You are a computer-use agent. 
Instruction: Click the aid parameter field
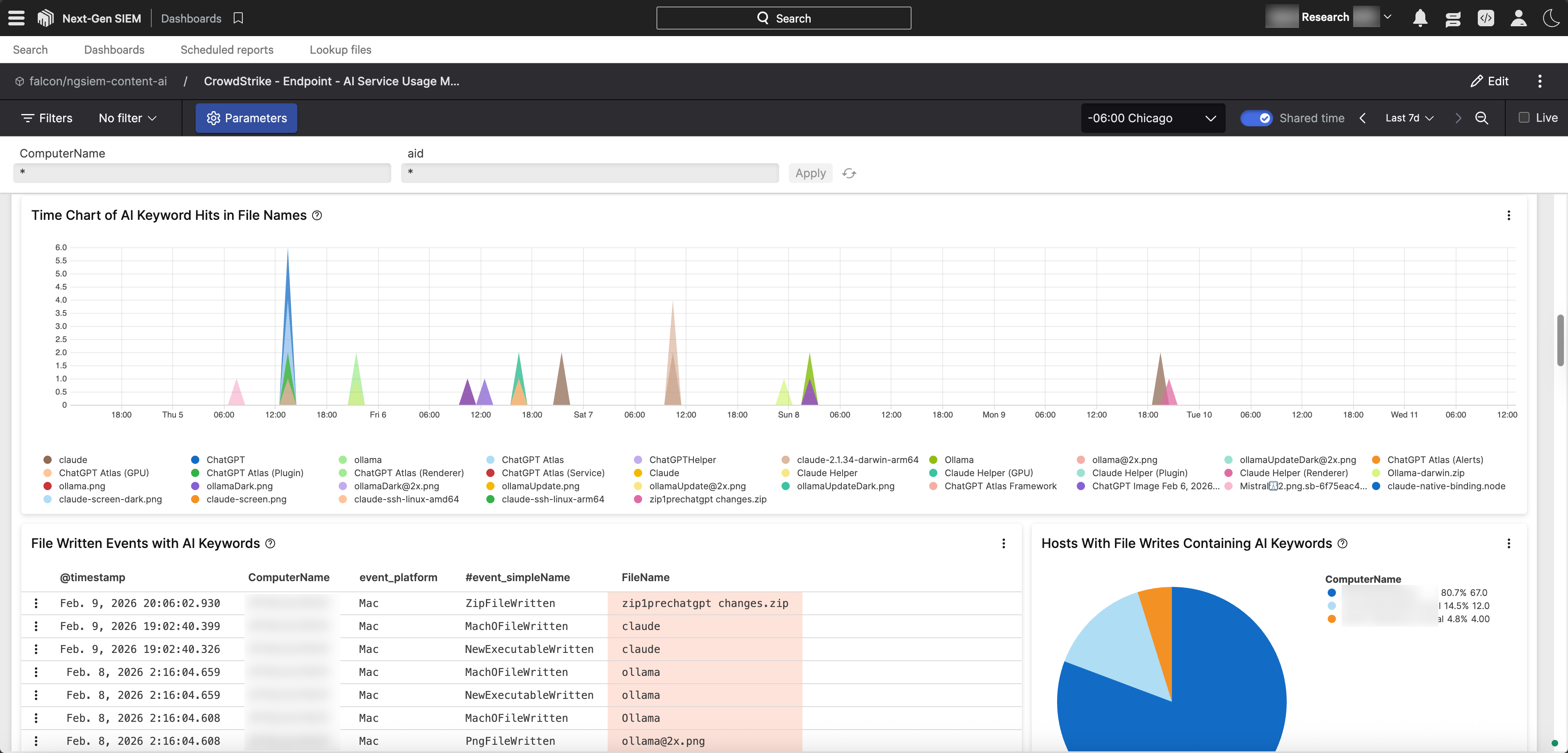pos(590,173)
